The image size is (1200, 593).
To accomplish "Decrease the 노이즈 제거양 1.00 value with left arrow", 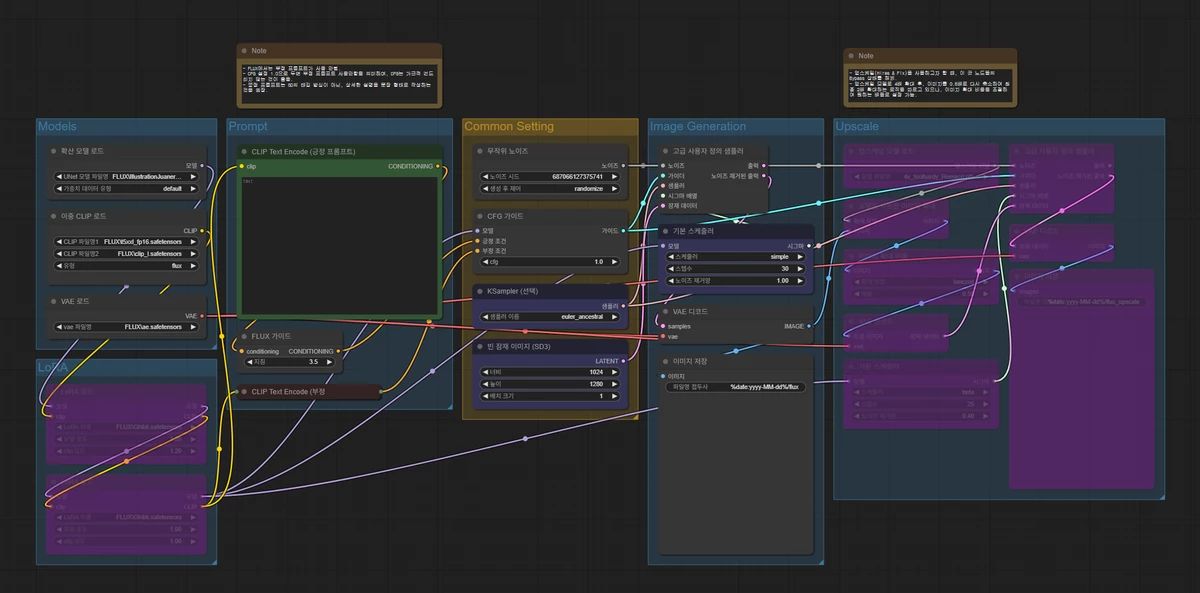I will [670, 280].
